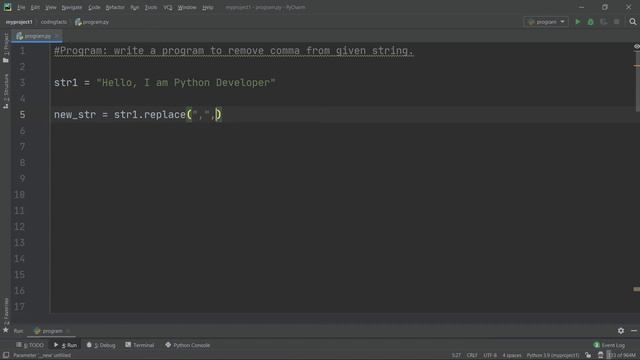Open Run panel settings gear icon
The image size is (640, 360).
click(621, 331)
